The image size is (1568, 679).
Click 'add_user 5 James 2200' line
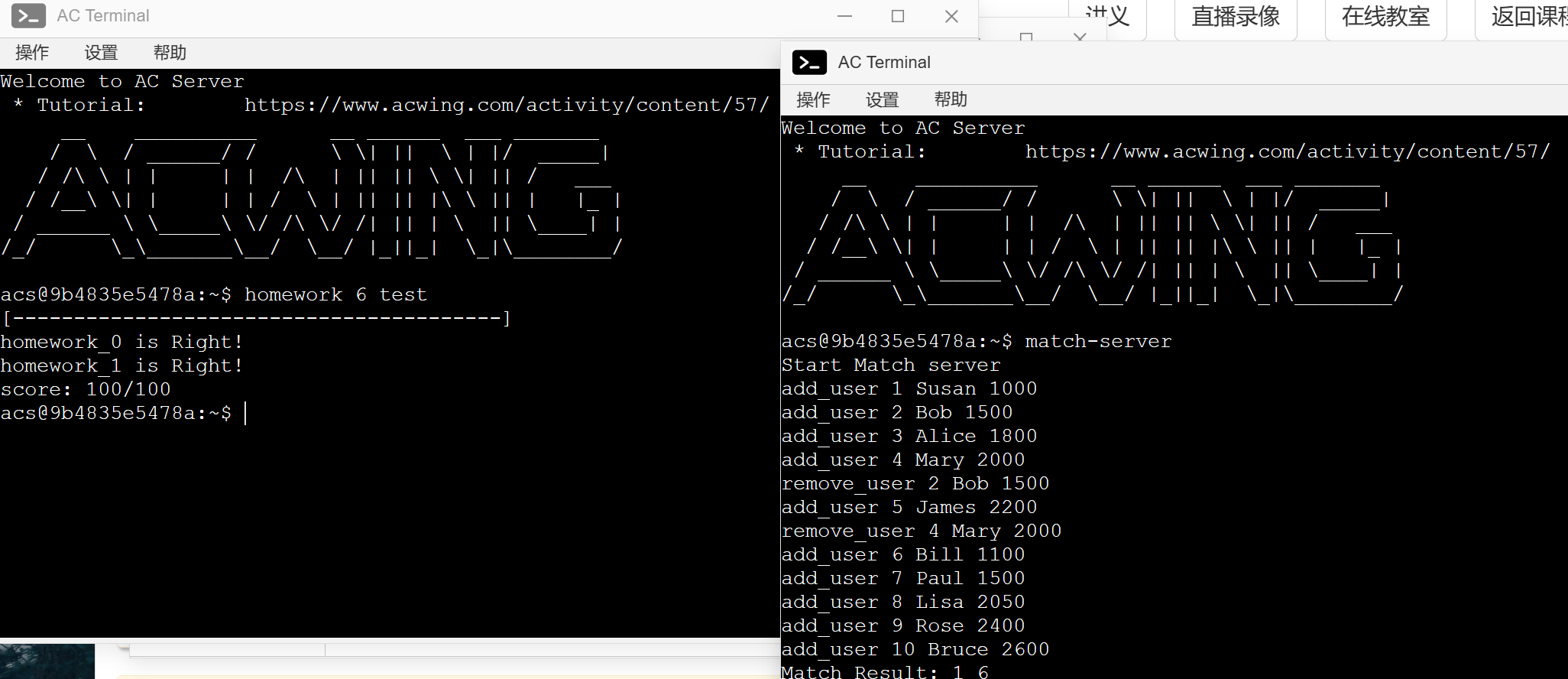point(909,507)
